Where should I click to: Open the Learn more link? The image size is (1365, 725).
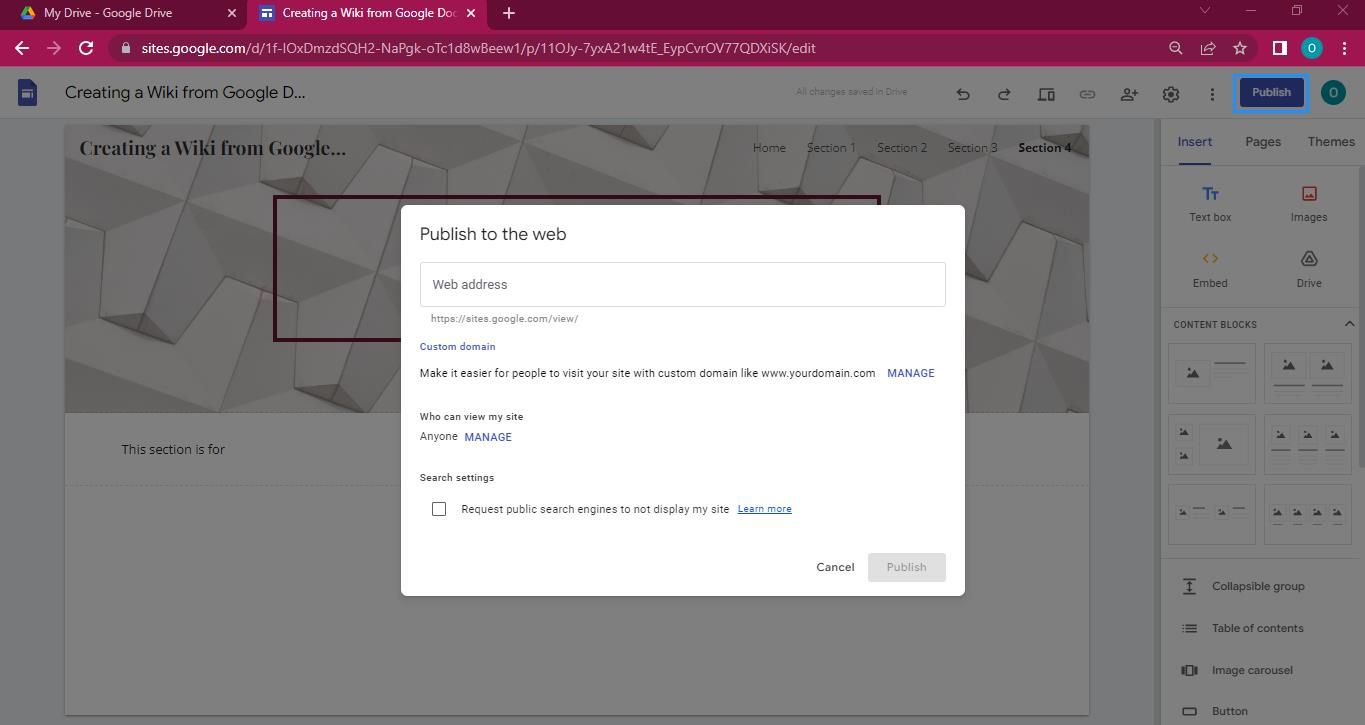tap(764, 509)
